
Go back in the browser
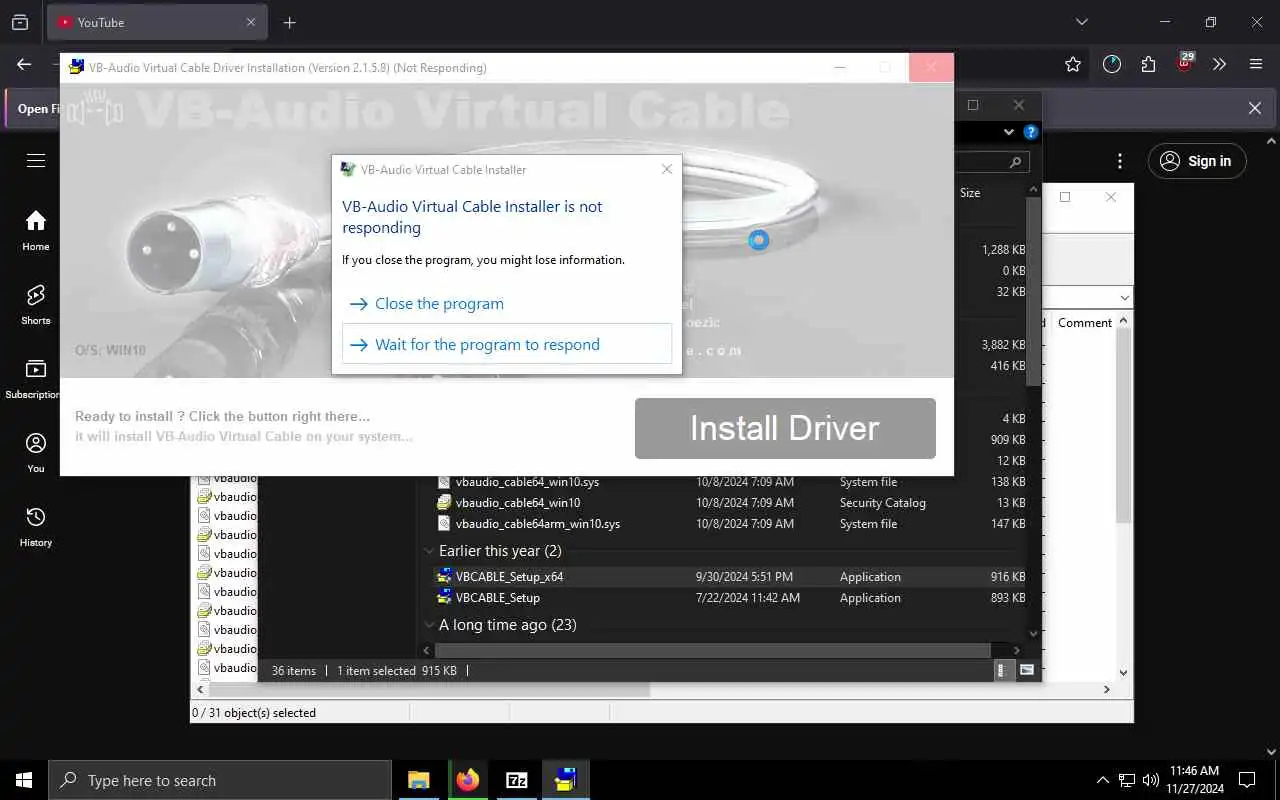(x=24, y=64)
